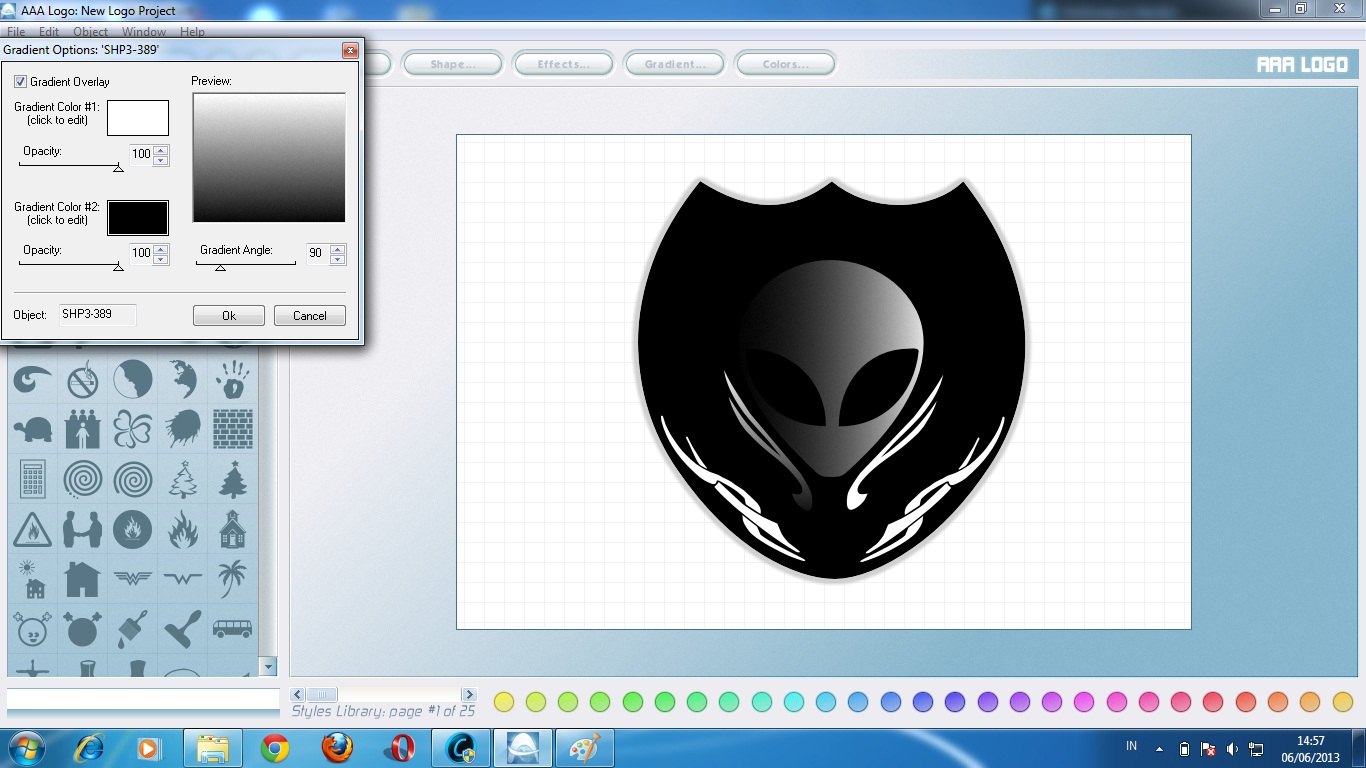Select the face-profile circle shape
This screenshot has height=768, width=1366.
(x=132, y=380)
